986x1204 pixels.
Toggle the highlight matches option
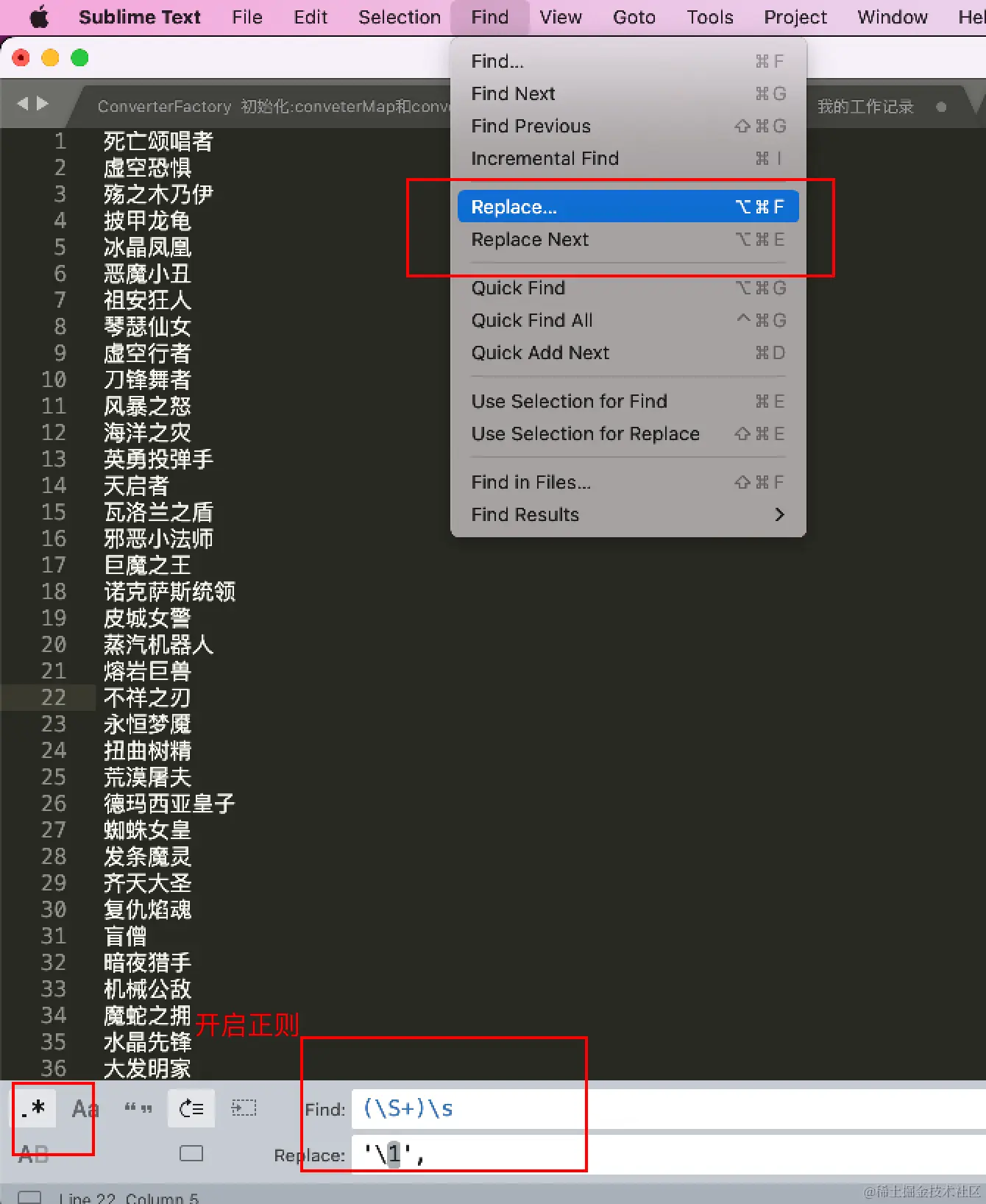tap(191, 1153)
